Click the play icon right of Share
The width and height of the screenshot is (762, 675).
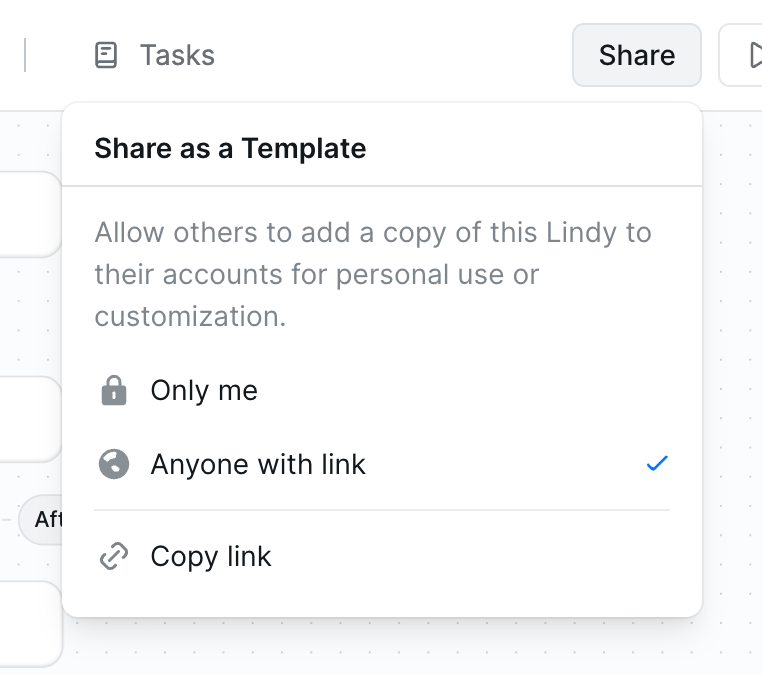click(755, 55)
